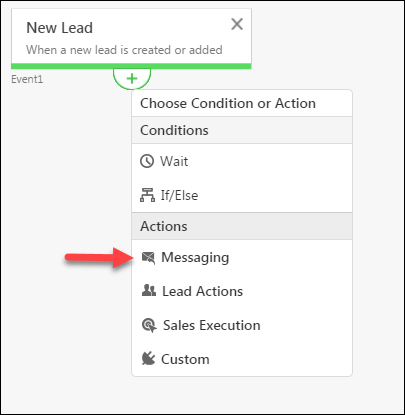
Task: Click the Actions section header
Action: pyautogui.click(x=242, y=226)
